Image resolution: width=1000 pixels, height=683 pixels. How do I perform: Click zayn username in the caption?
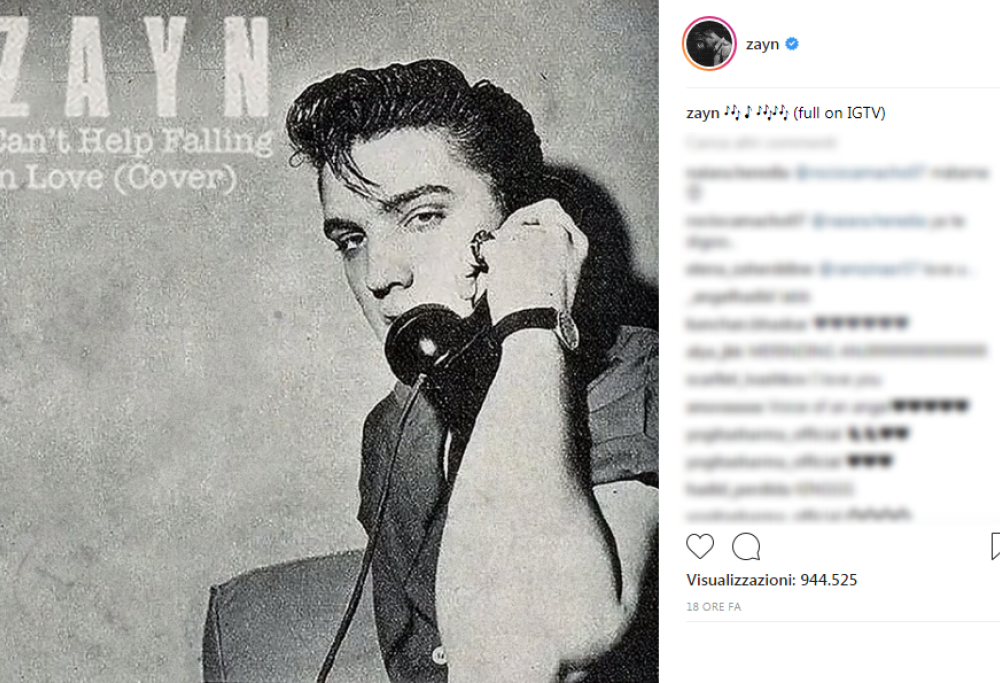(x=702, y=113)
